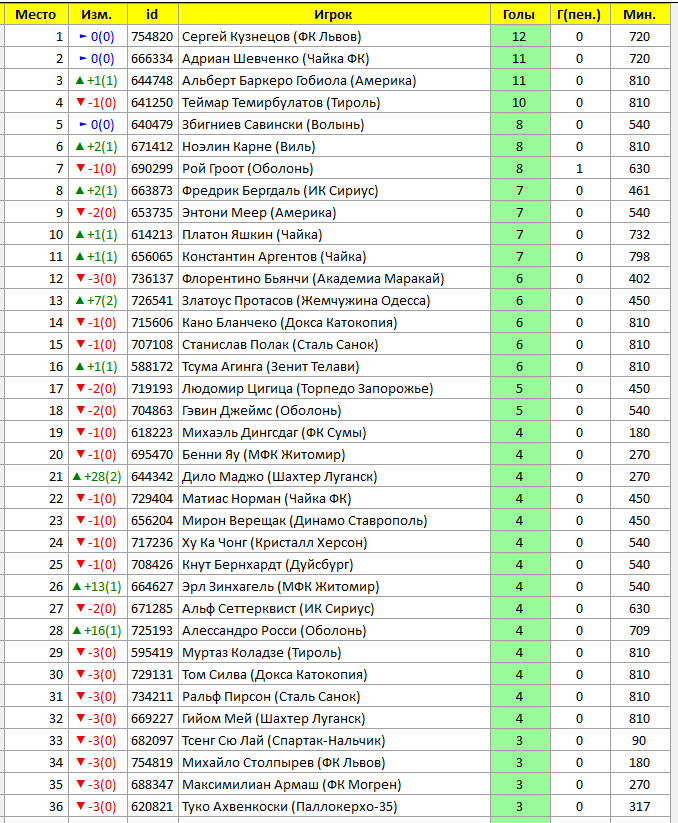The width and height of the screenshot is (678, 823).
Task: Select player 'Сергей Кузнецов (ФК Львов)'
Action: point(334,37)
